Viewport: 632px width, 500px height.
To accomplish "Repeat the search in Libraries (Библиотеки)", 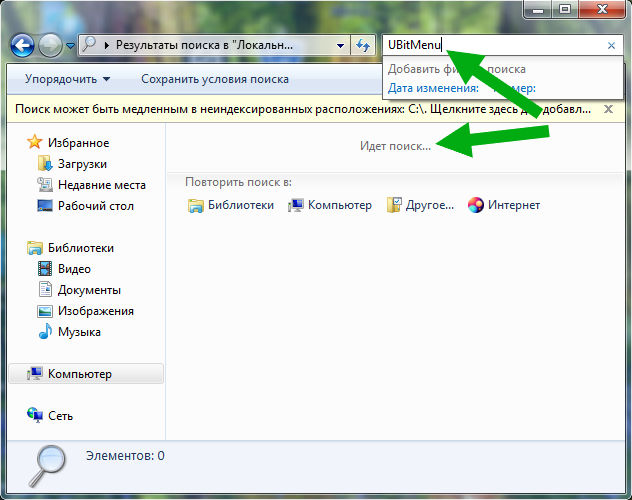I will click(x=231, y=205).
